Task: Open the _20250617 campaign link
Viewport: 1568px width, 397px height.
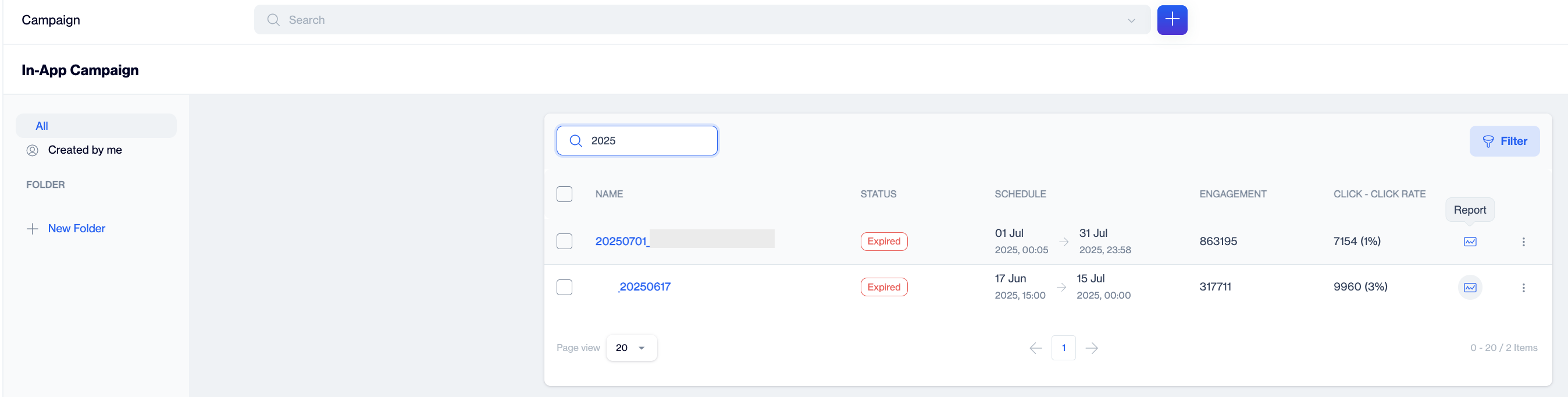Action: click(x=644, y=287)
